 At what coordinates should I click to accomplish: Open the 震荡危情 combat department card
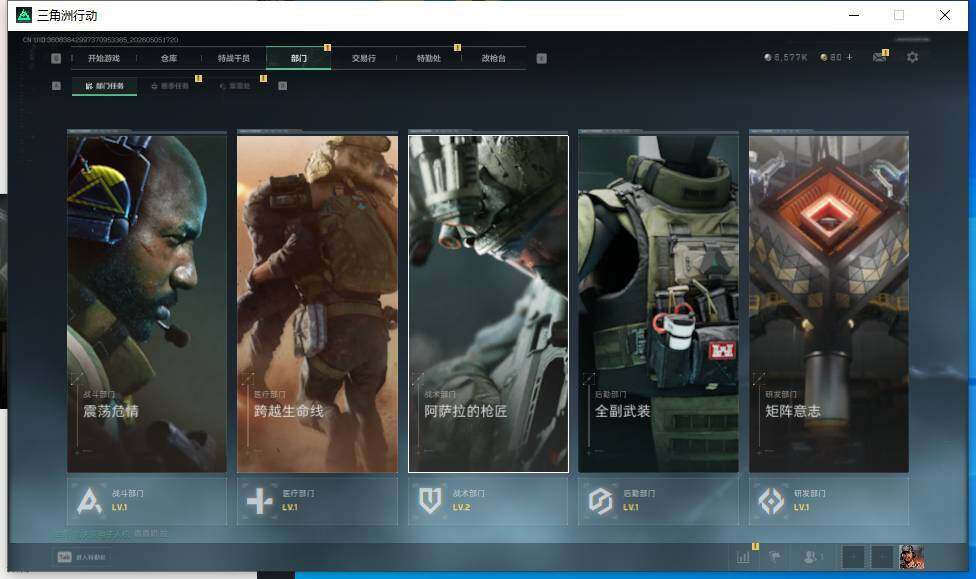click(147, 303)
